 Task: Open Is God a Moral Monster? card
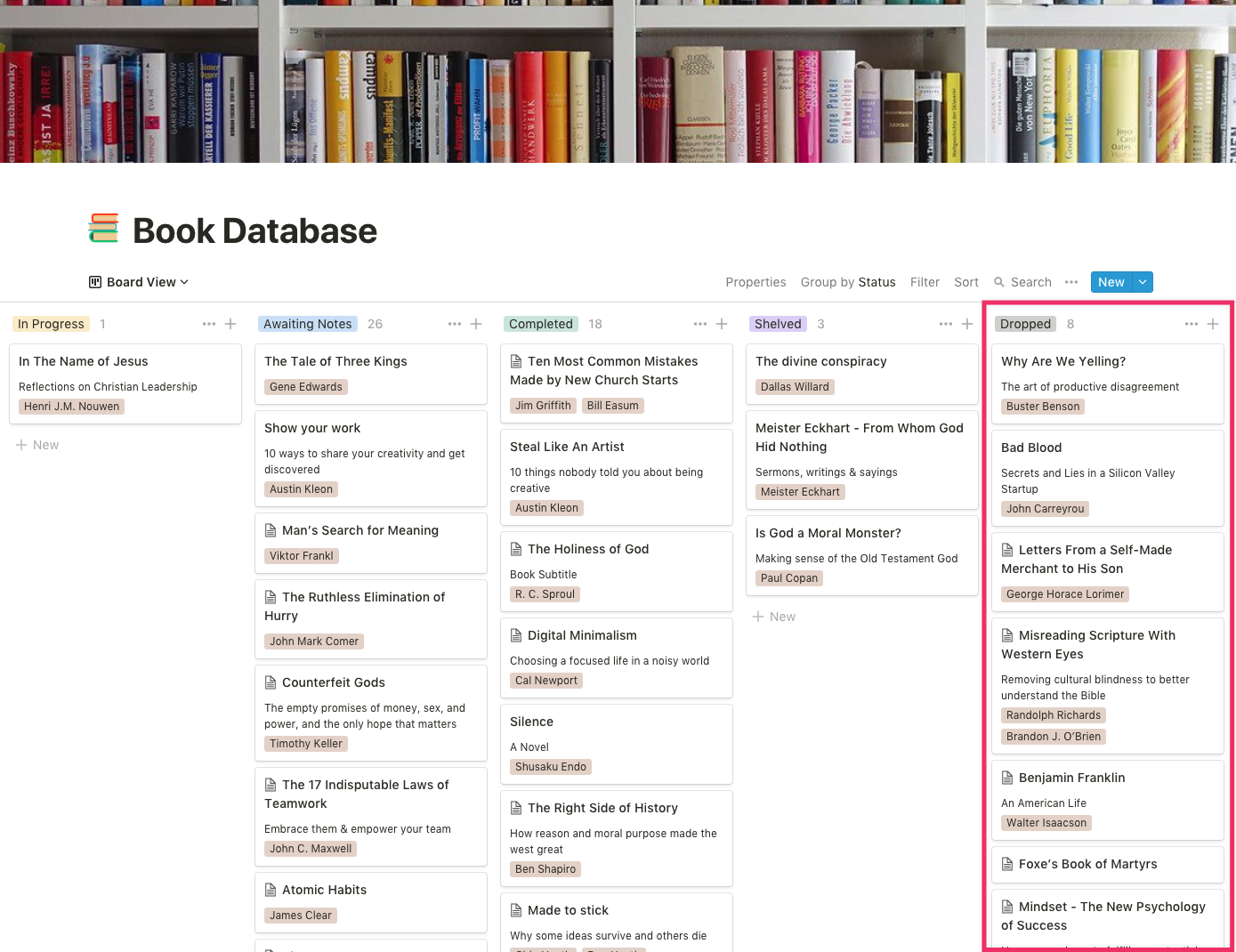862,555
